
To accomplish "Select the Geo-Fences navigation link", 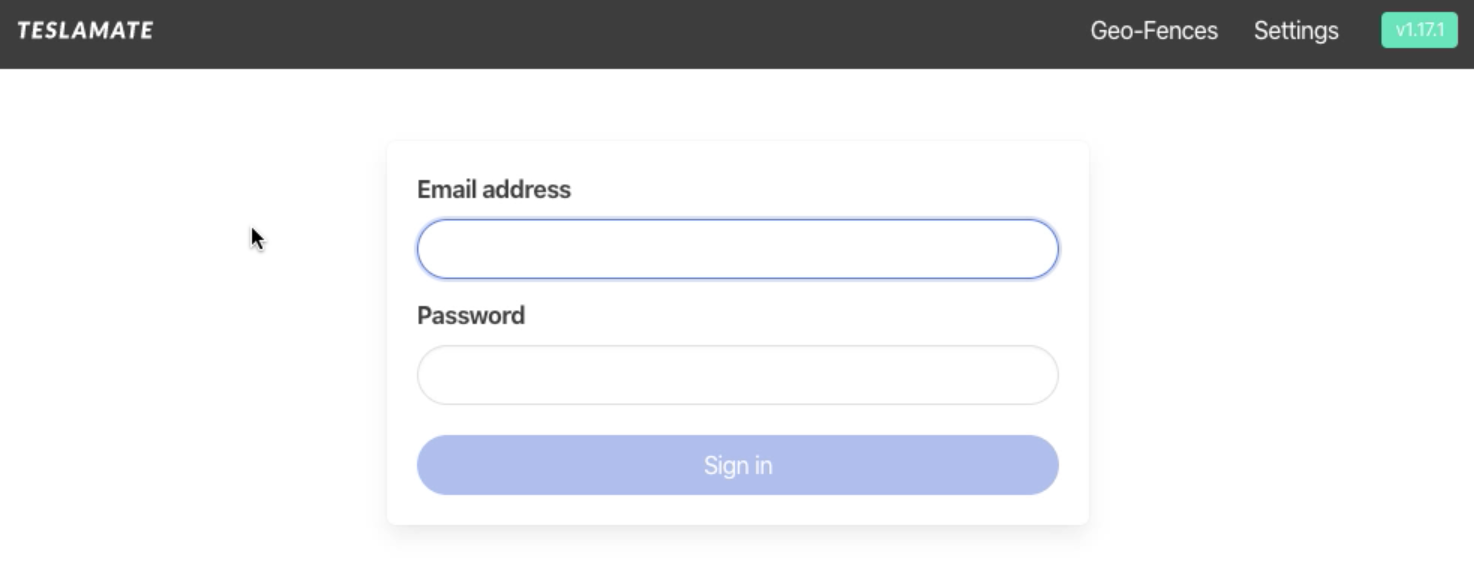I will pos(1154,31).
